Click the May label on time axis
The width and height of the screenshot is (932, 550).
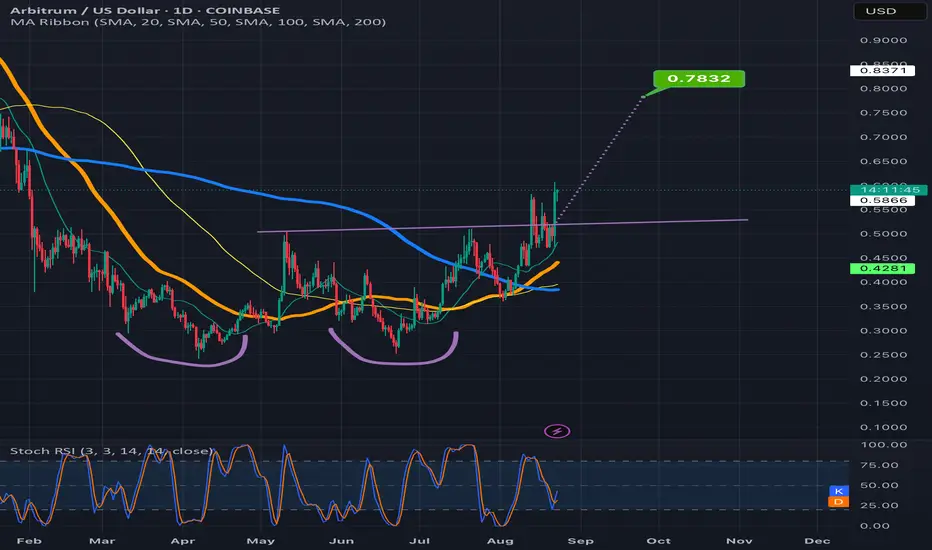(260, 541)
